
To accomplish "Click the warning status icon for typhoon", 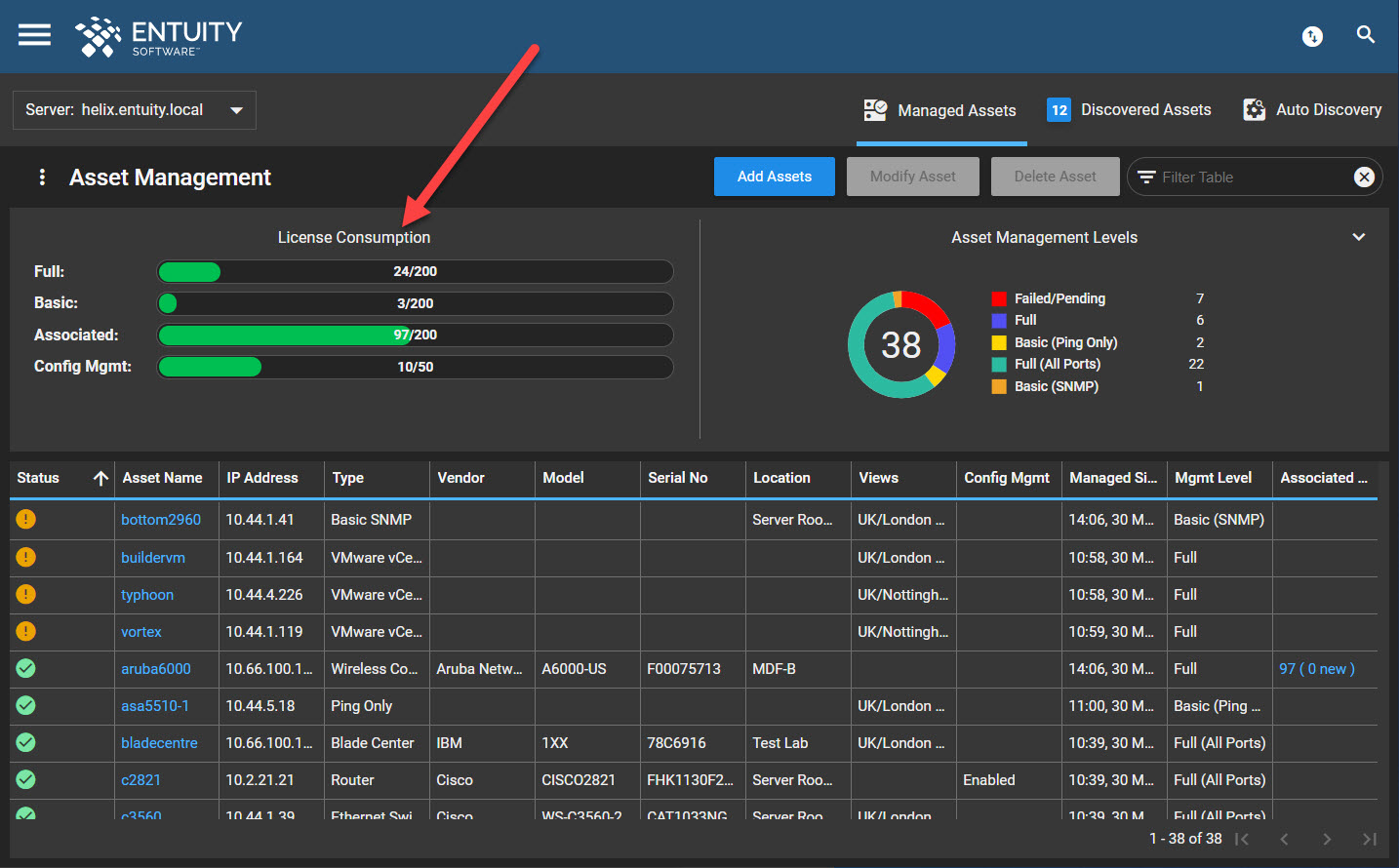I will point(26,594).
